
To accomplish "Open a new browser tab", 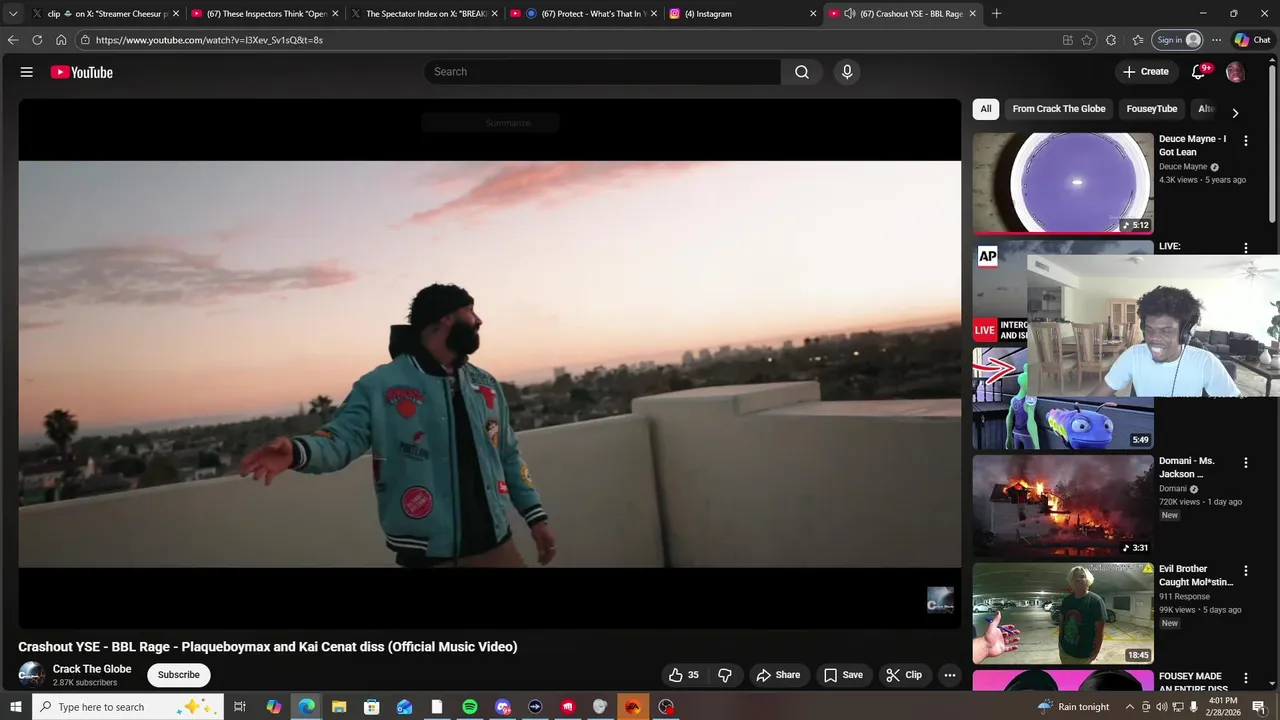I will pos(996,14).
